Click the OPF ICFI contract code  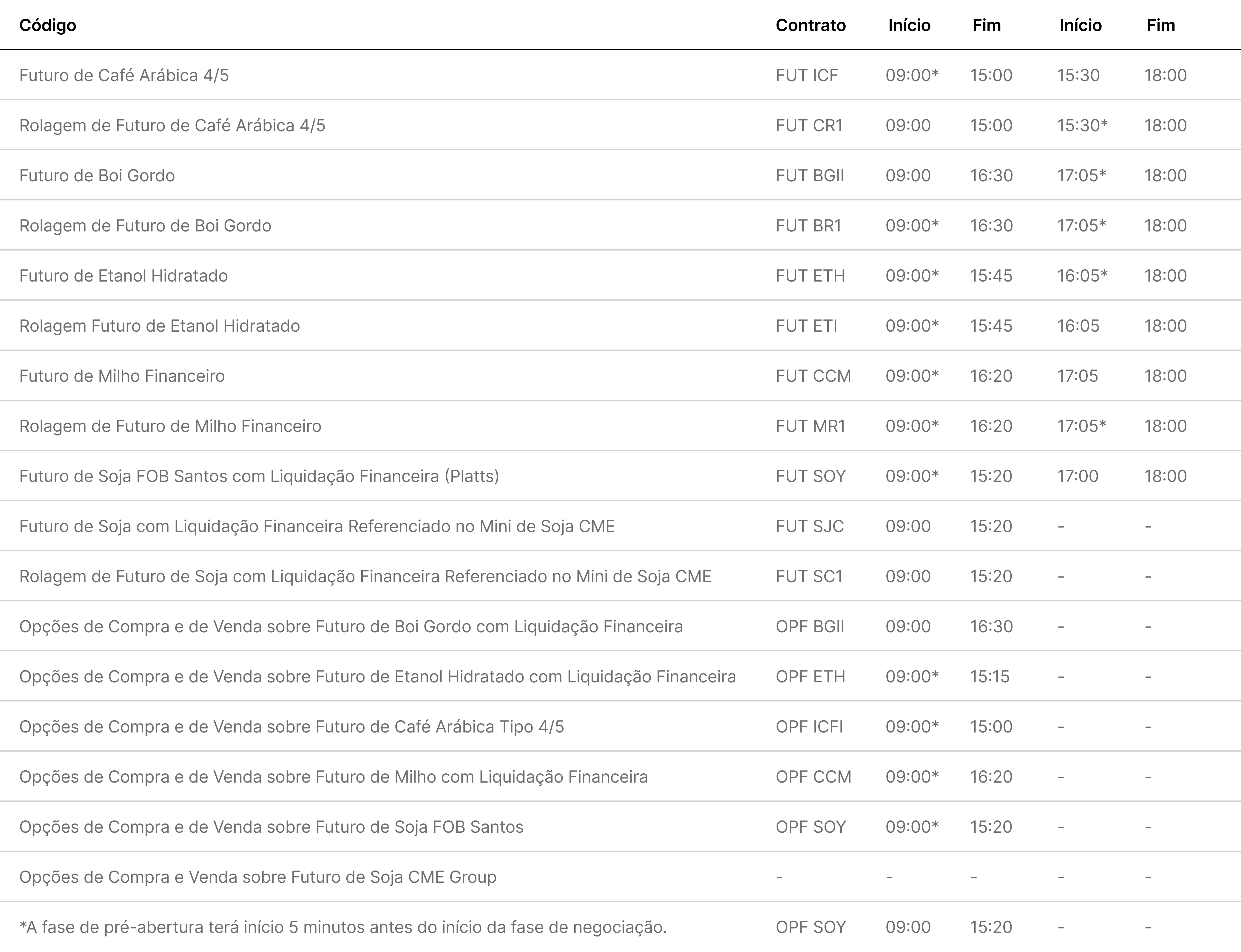(x=809, y=727)
